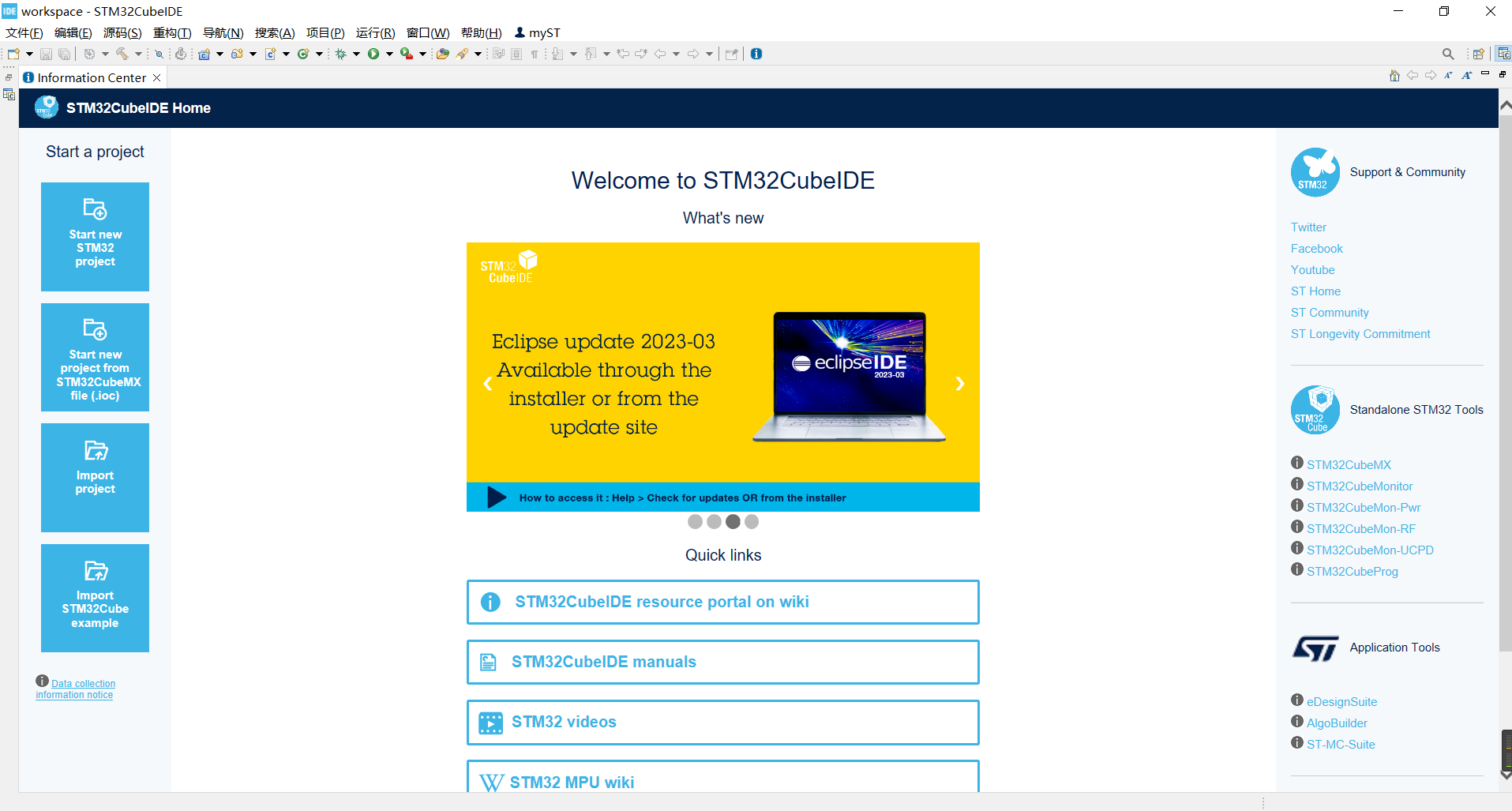
Task: Open the dropdown beside the flashlight icon
Action: click(478, 54)
